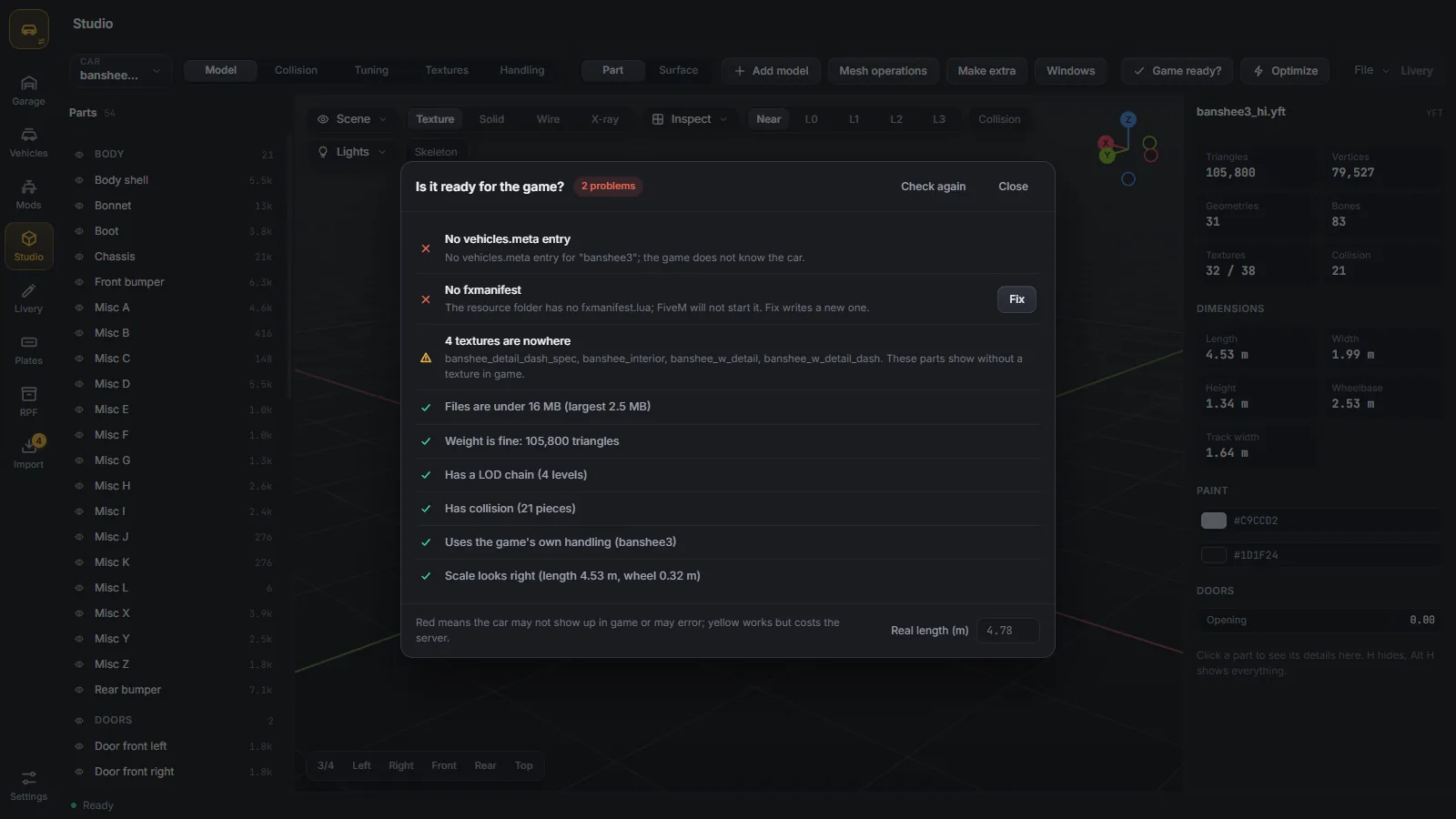Image resolution: width=1456 pixels, height=819 pixels.
Task: Hide the Rear bumper part
Action: coord(79,690)
